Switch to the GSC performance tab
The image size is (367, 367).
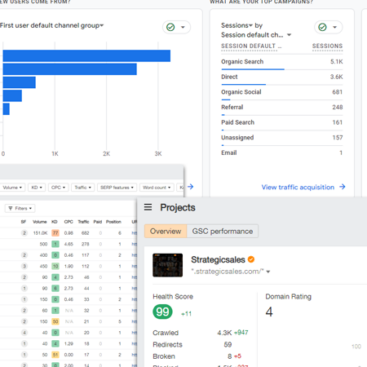(222, 231)
